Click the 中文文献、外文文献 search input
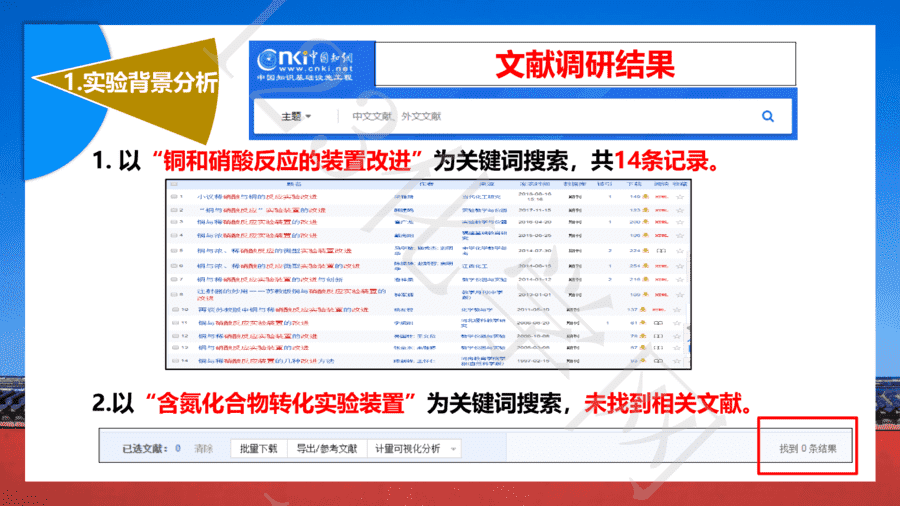 click(x=545, y=116)
